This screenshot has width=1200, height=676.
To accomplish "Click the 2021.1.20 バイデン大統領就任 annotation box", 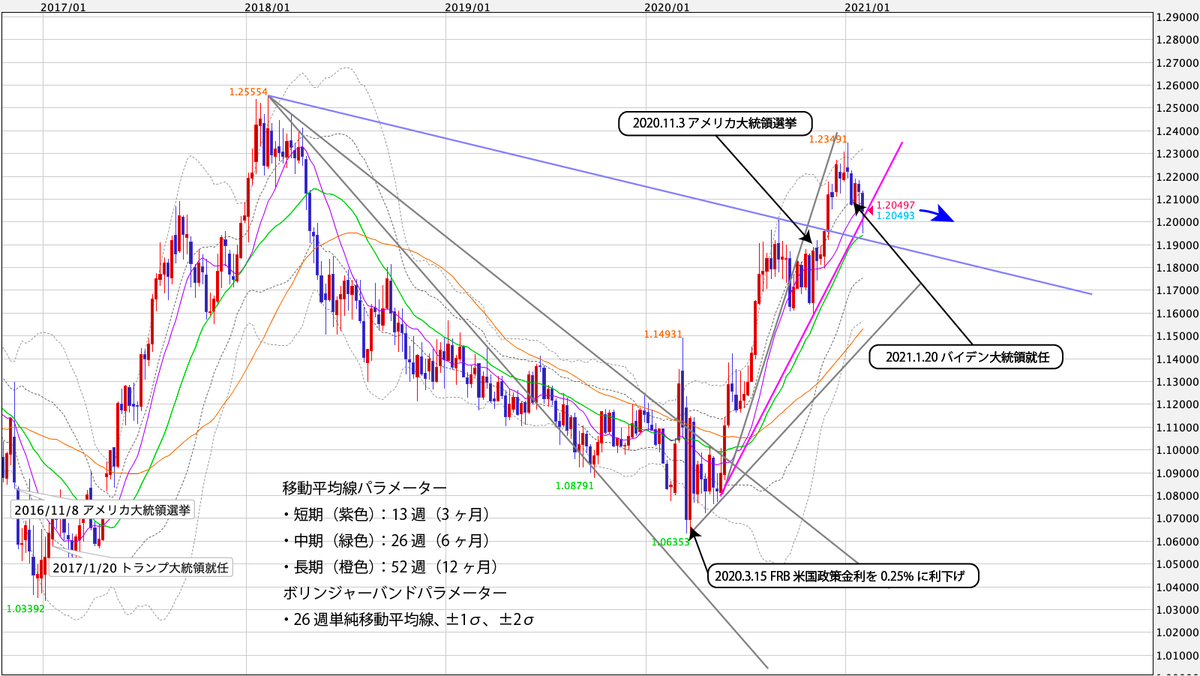I will click(965, 355).
